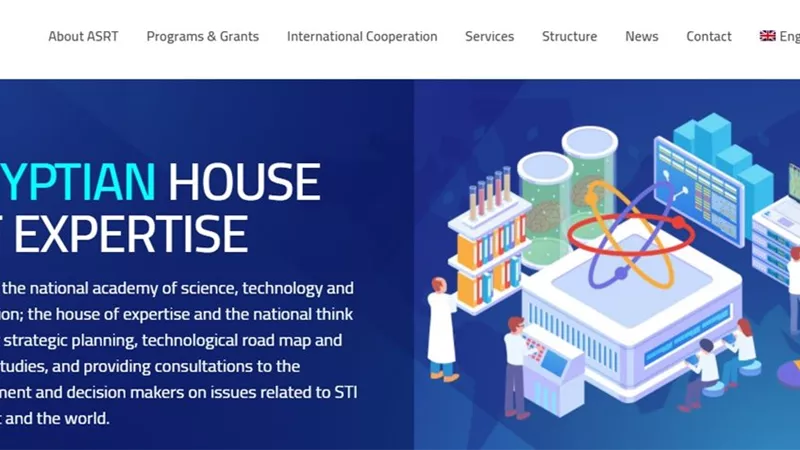This screenshot has height=450, width=800.
Task: Click the UK flag language icon
Action: (x=767, y=36)
